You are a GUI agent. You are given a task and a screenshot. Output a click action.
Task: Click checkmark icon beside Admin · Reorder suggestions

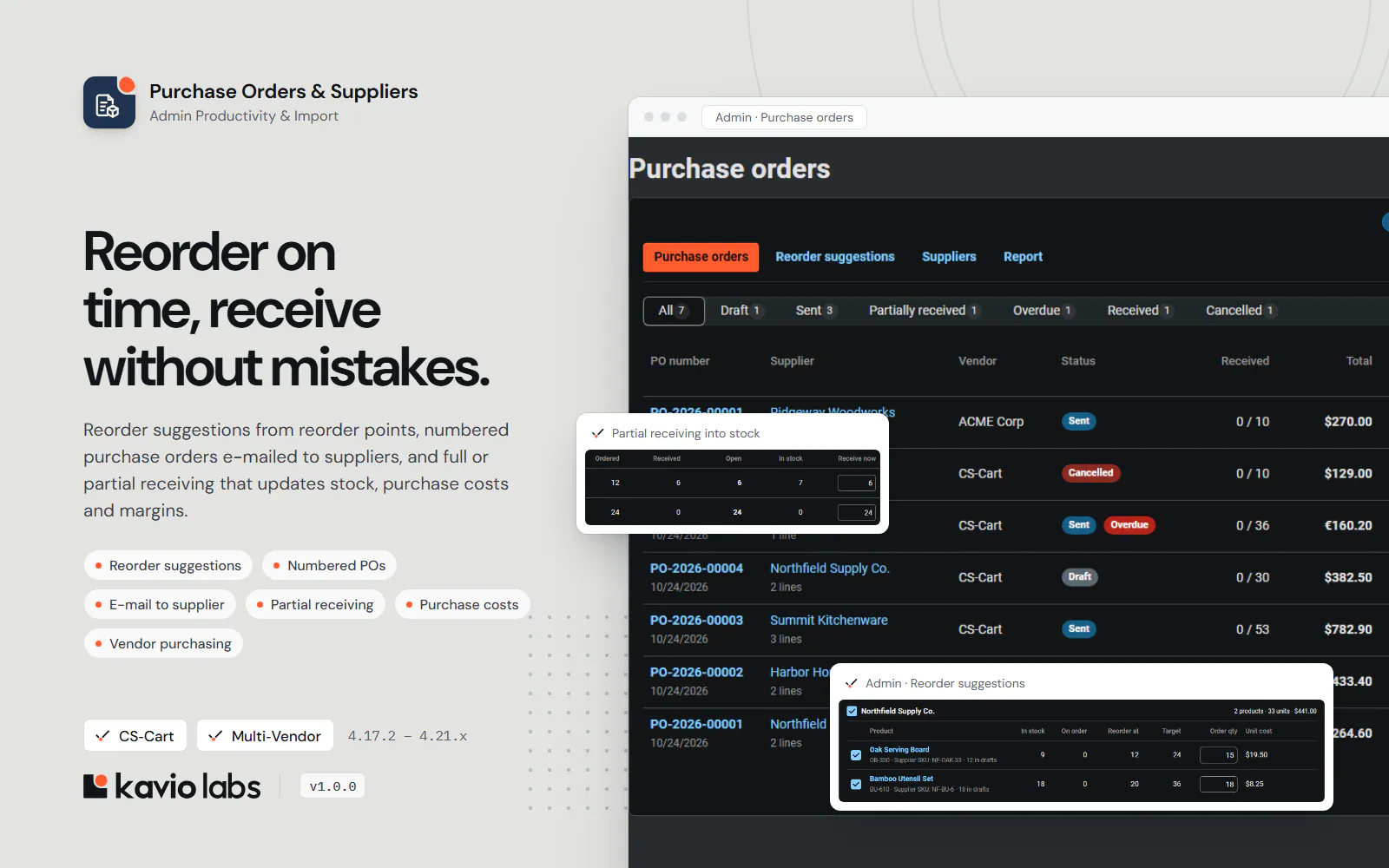click(x=851, y=683)
